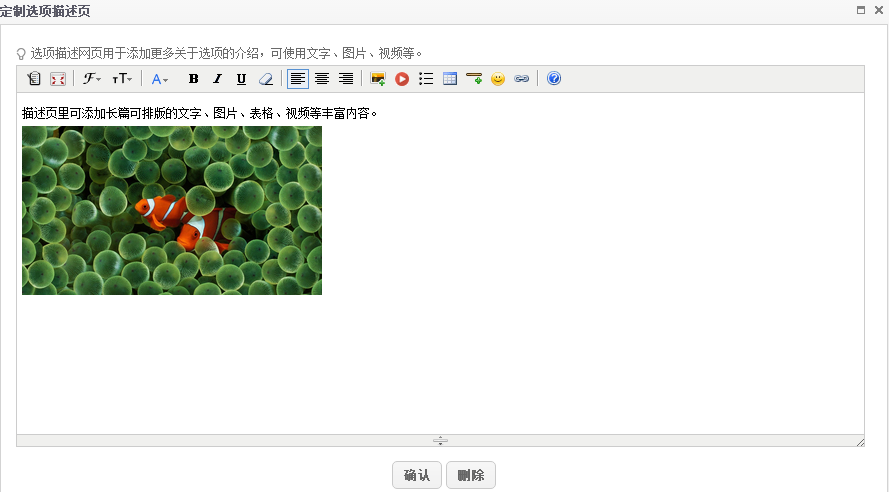Insert a bulleted list

pos(426,79)
